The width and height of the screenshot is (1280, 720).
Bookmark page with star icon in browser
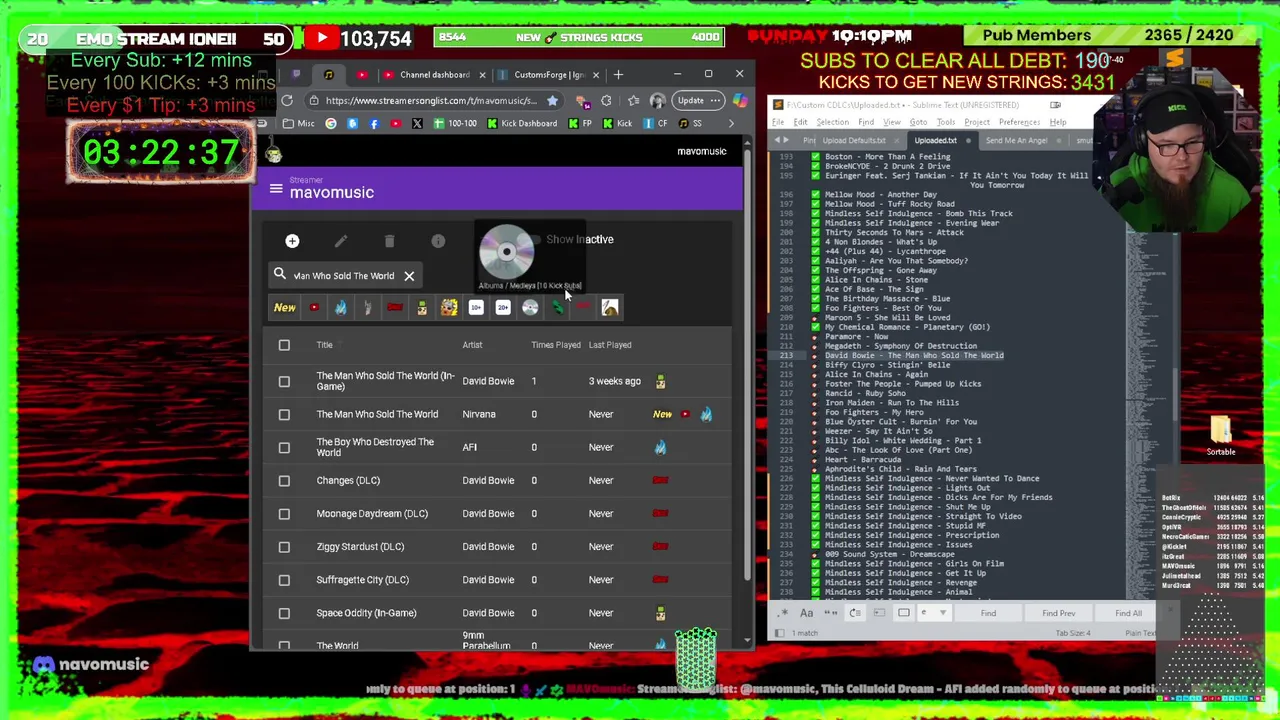tap(552, 101)
